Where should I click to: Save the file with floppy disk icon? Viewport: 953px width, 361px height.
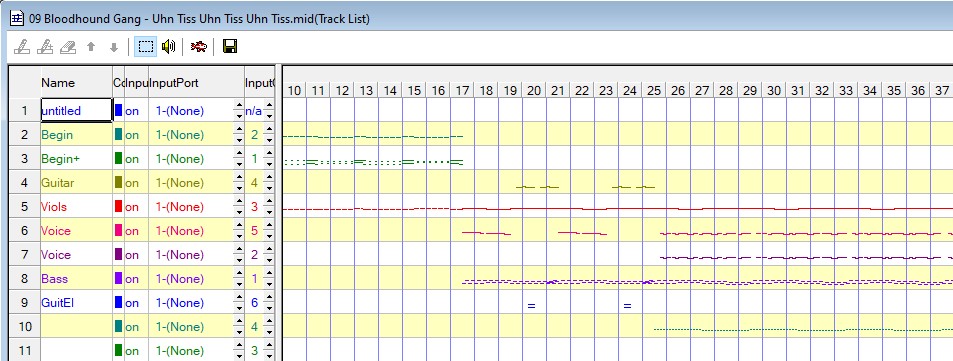230,47
